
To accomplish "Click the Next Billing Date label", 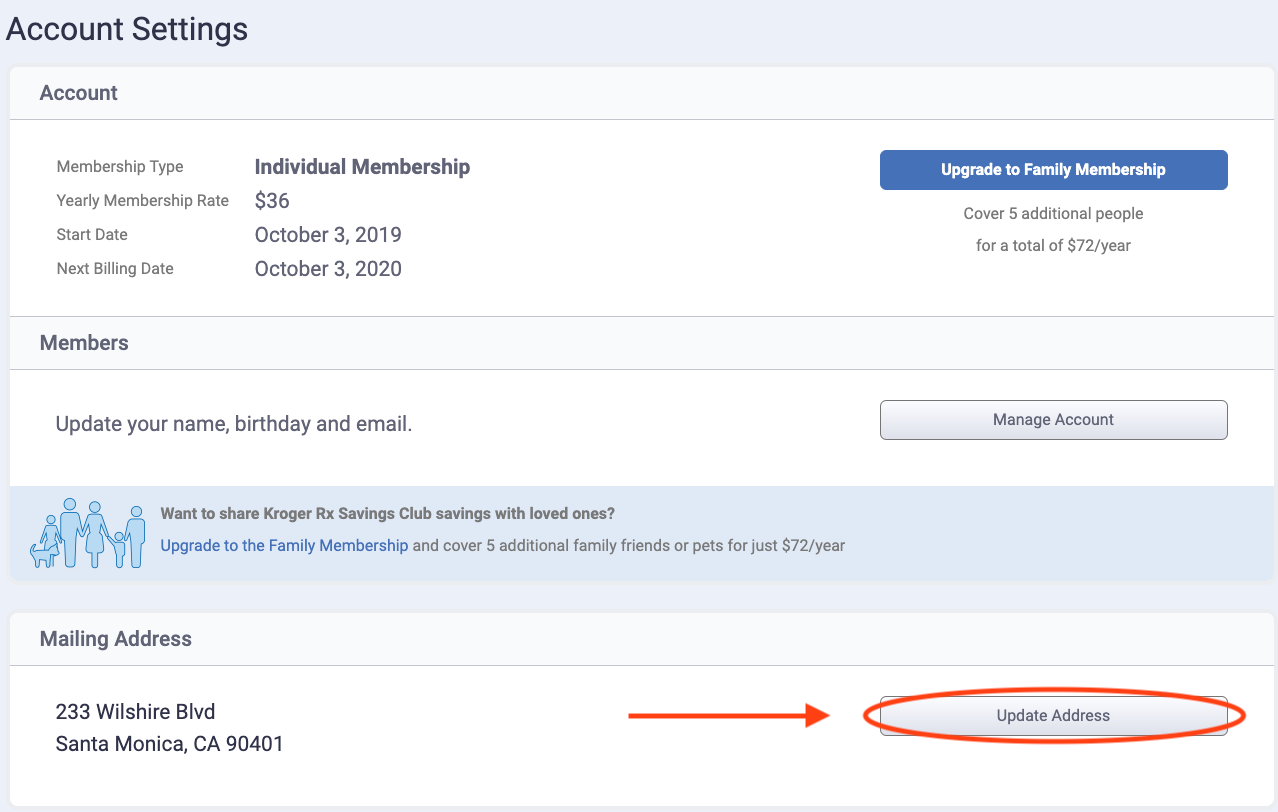I will pos(115,269).
